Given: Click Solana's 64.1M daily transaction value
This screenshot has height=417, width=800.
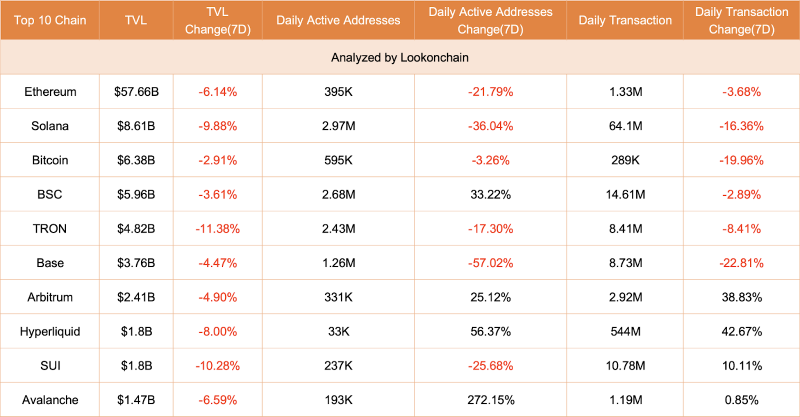Looking at the screenshot, I should point(625,126).
